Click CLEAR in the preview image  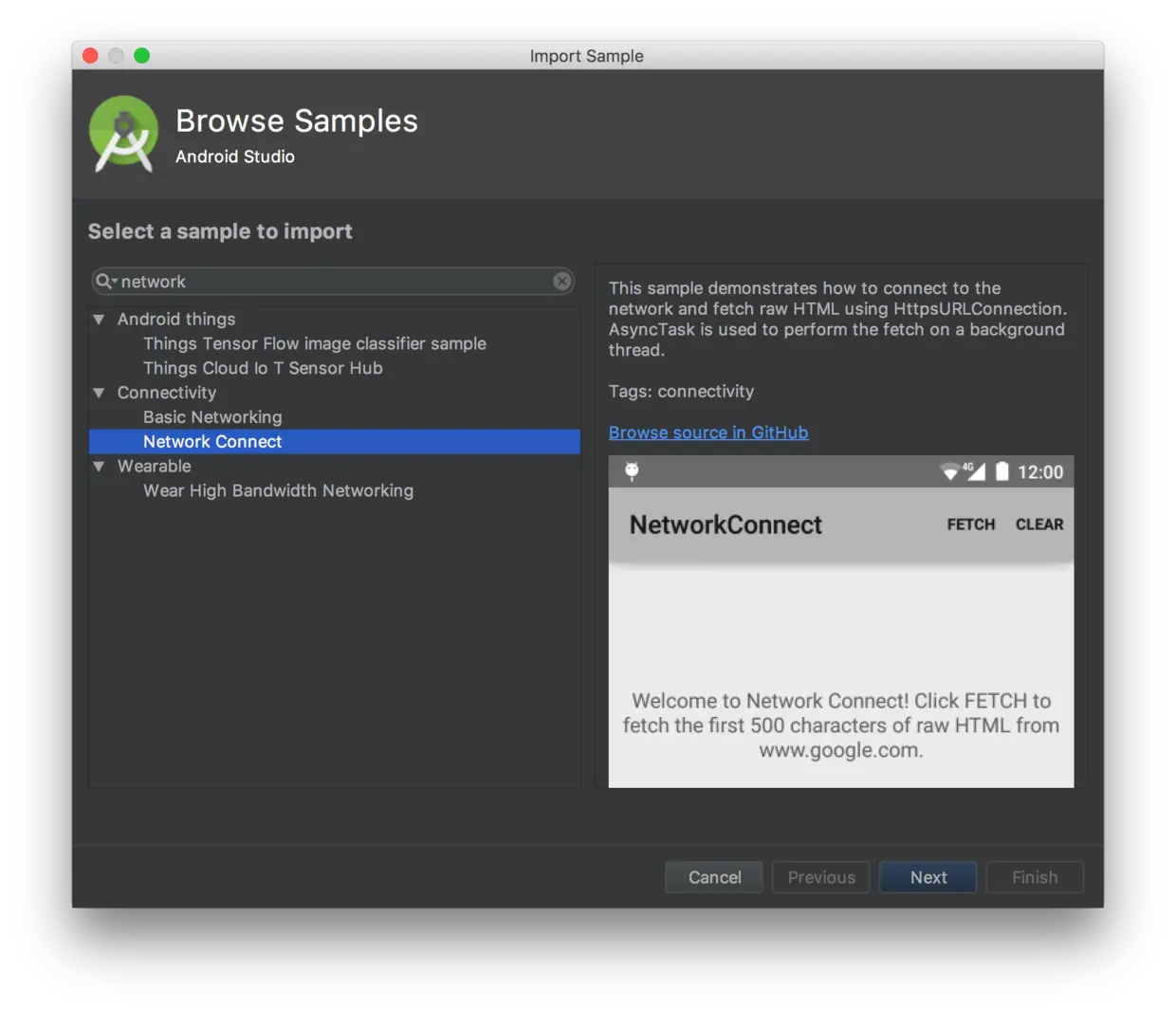tap(1039, 524)
